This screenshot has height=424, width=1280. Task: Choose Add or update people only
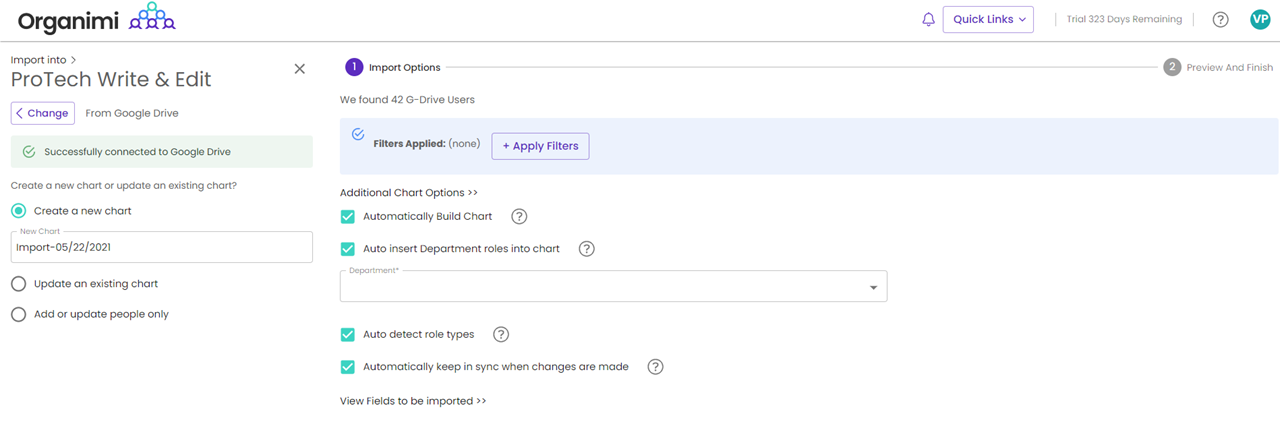pos(19,314)
